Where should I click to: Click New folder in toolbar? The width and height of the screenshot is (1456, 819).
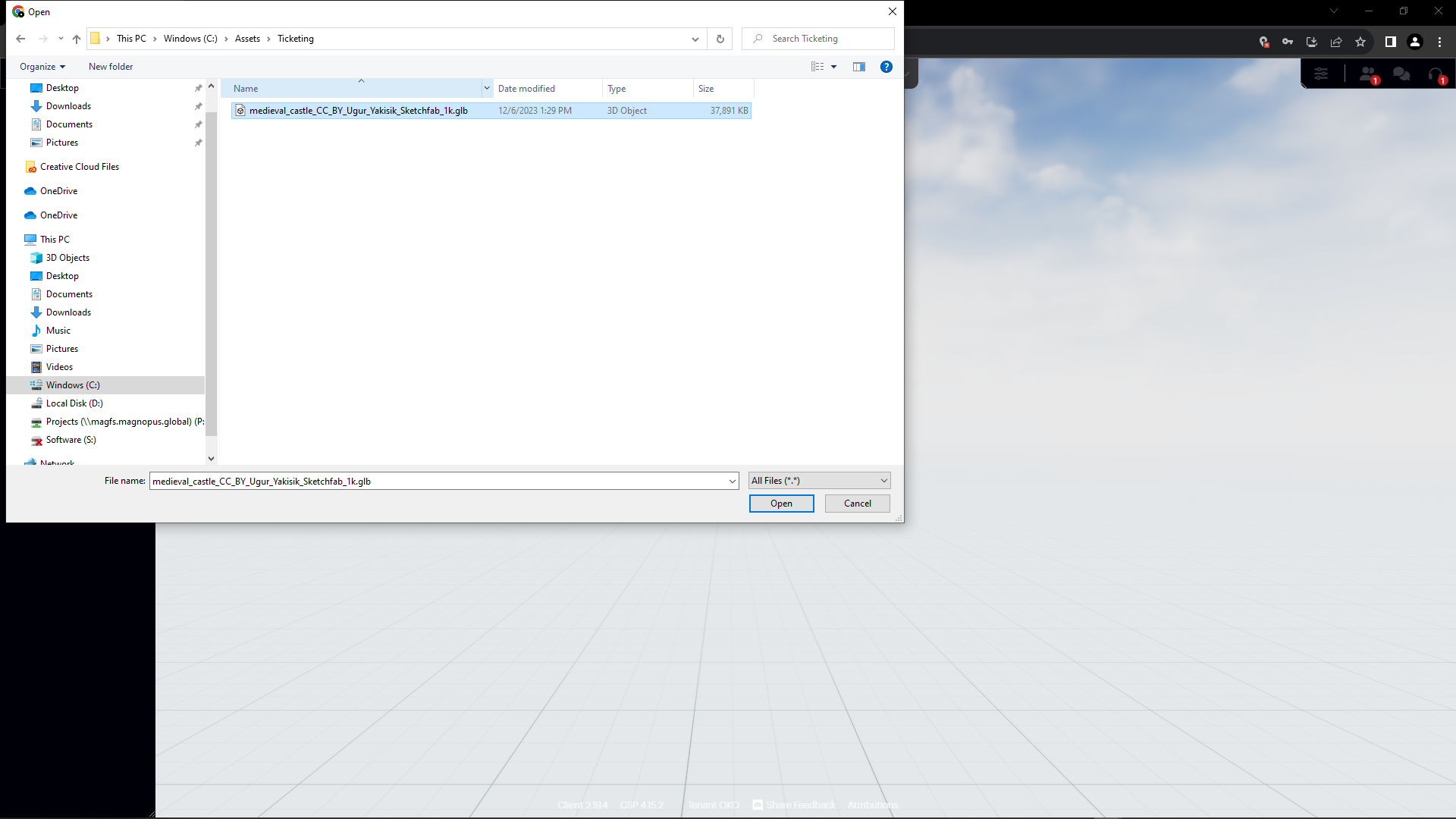(111, 67)
